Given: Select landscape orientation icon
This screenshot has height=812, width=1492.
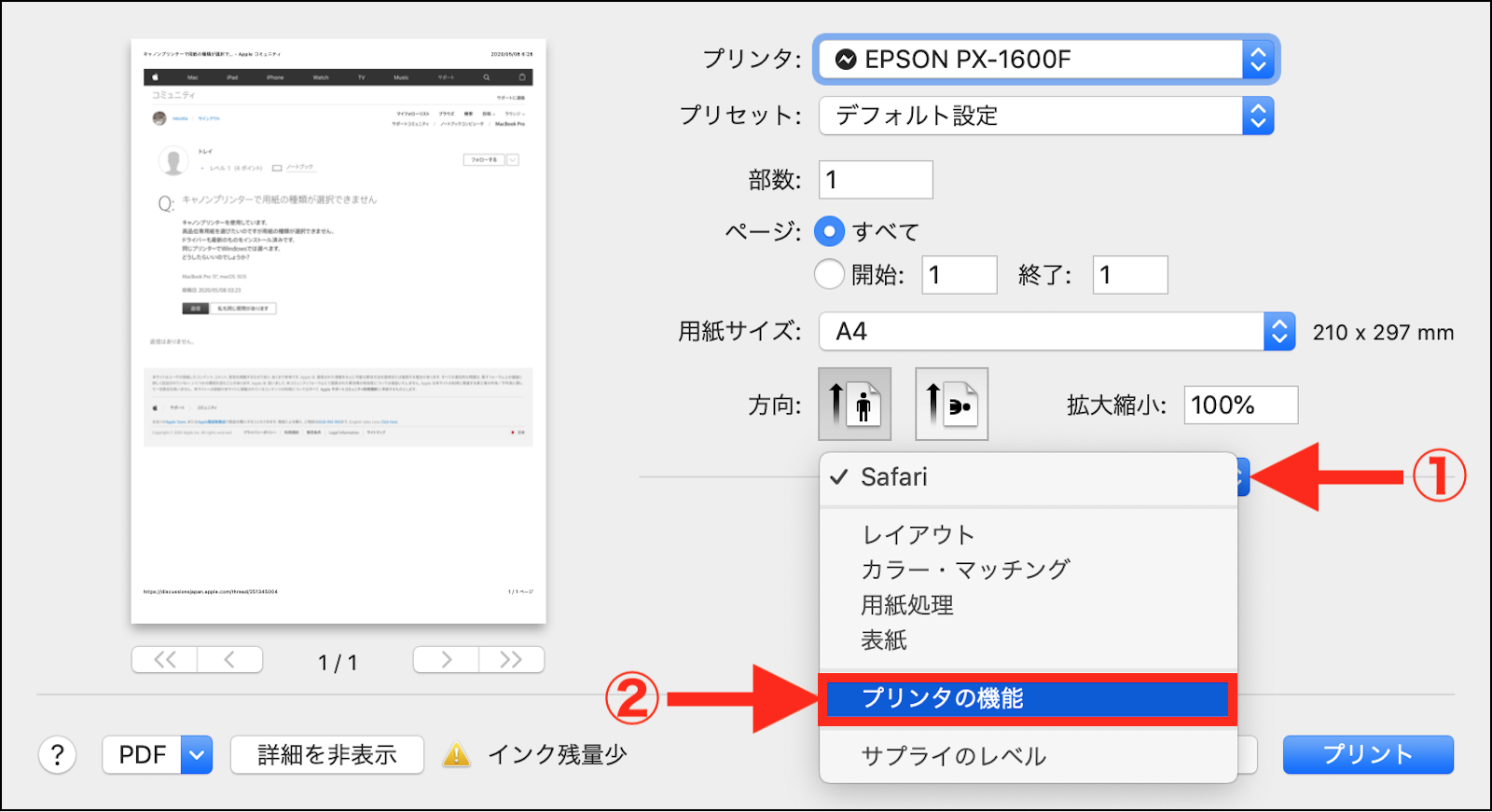Looking at the screenshot, I should pyautogui.click(x=952, y=404).
